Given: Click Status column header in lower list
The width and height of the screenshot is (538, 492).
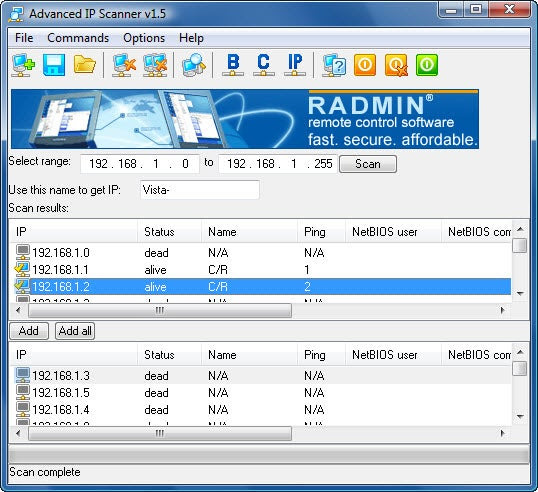Looking at the screenshot, I should [169, 355].
